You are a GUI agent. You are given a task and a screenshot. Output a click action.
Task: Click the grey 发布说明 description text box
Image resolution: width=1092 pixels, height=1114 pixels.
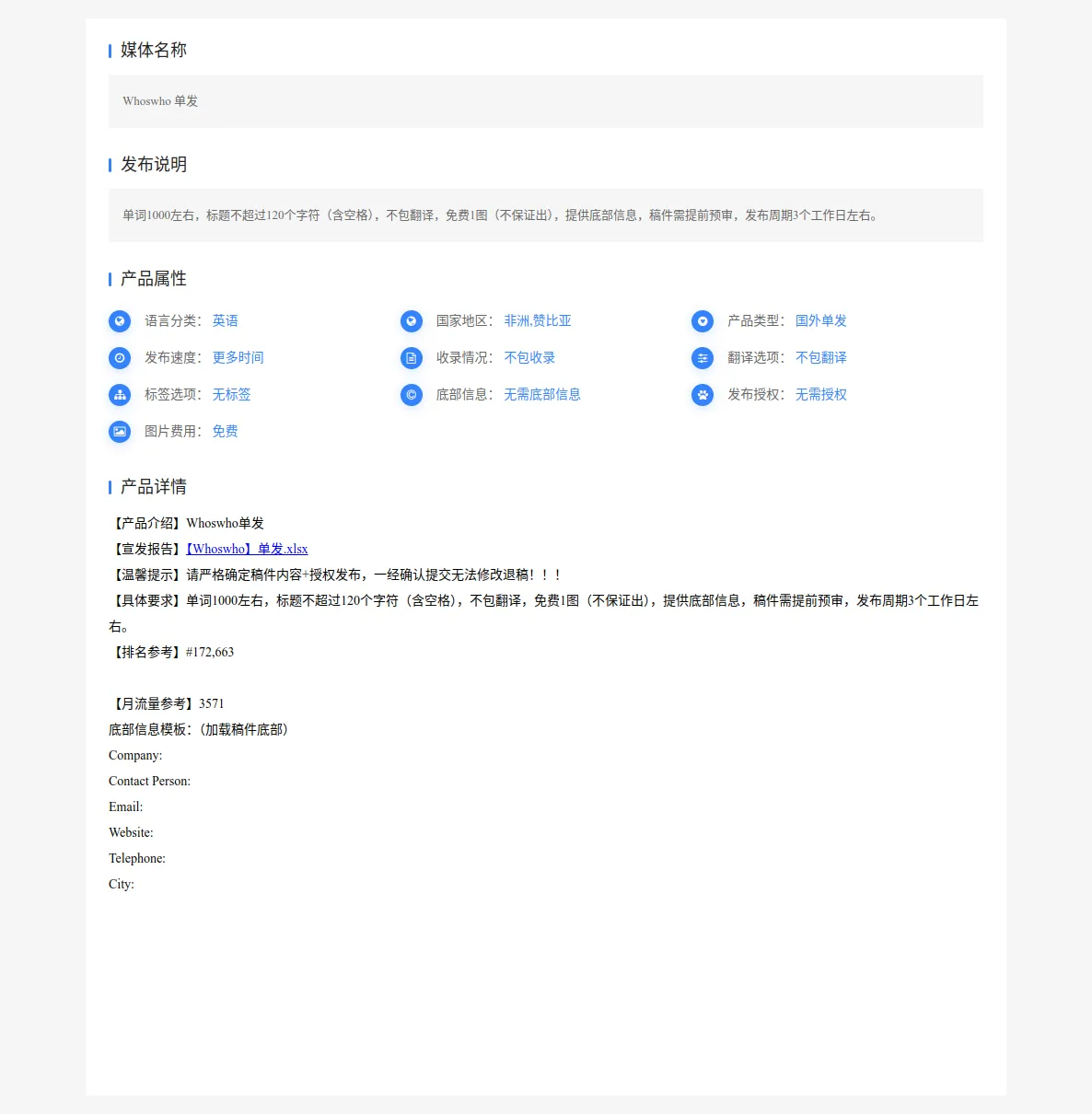(x=546, y=215)
